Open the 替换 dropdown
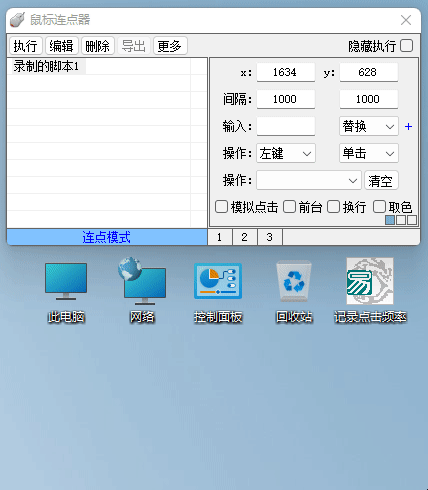Viewport: 428px width, 490px height. click(x=369, y=126)
